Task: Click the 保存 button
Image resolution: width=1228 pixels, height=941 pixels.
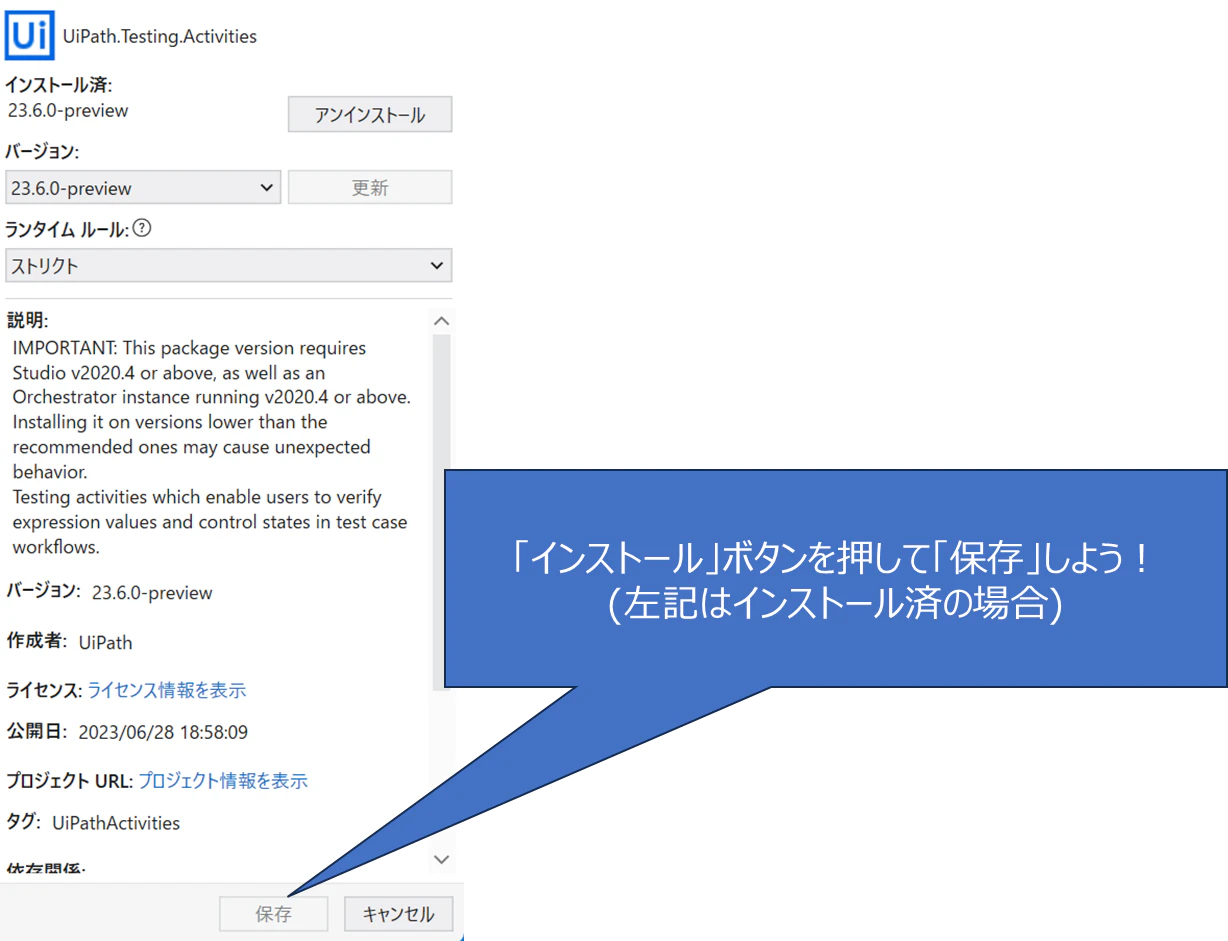Action: pos(274,914)
